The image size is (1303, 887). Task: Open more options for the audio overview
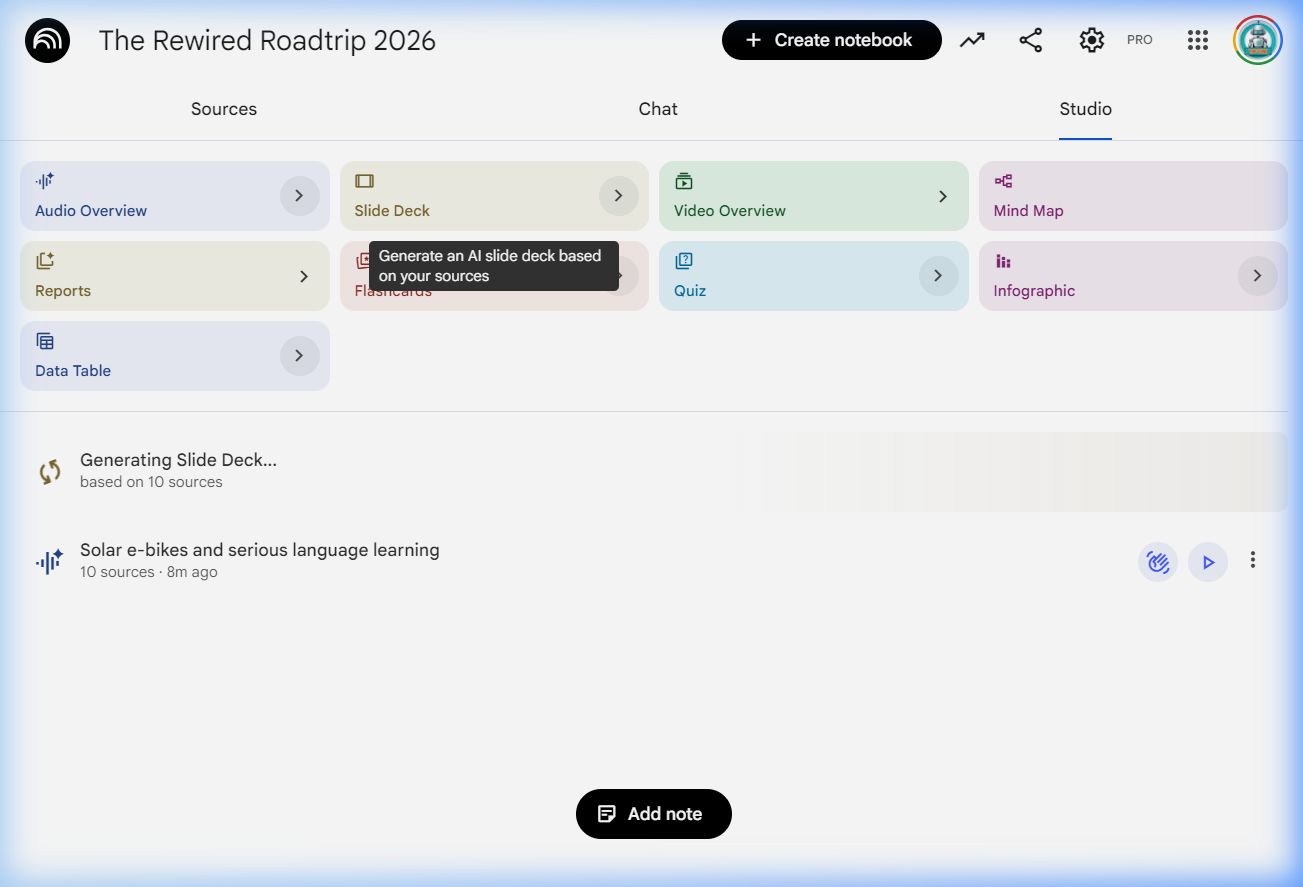tap(1253, 561)
